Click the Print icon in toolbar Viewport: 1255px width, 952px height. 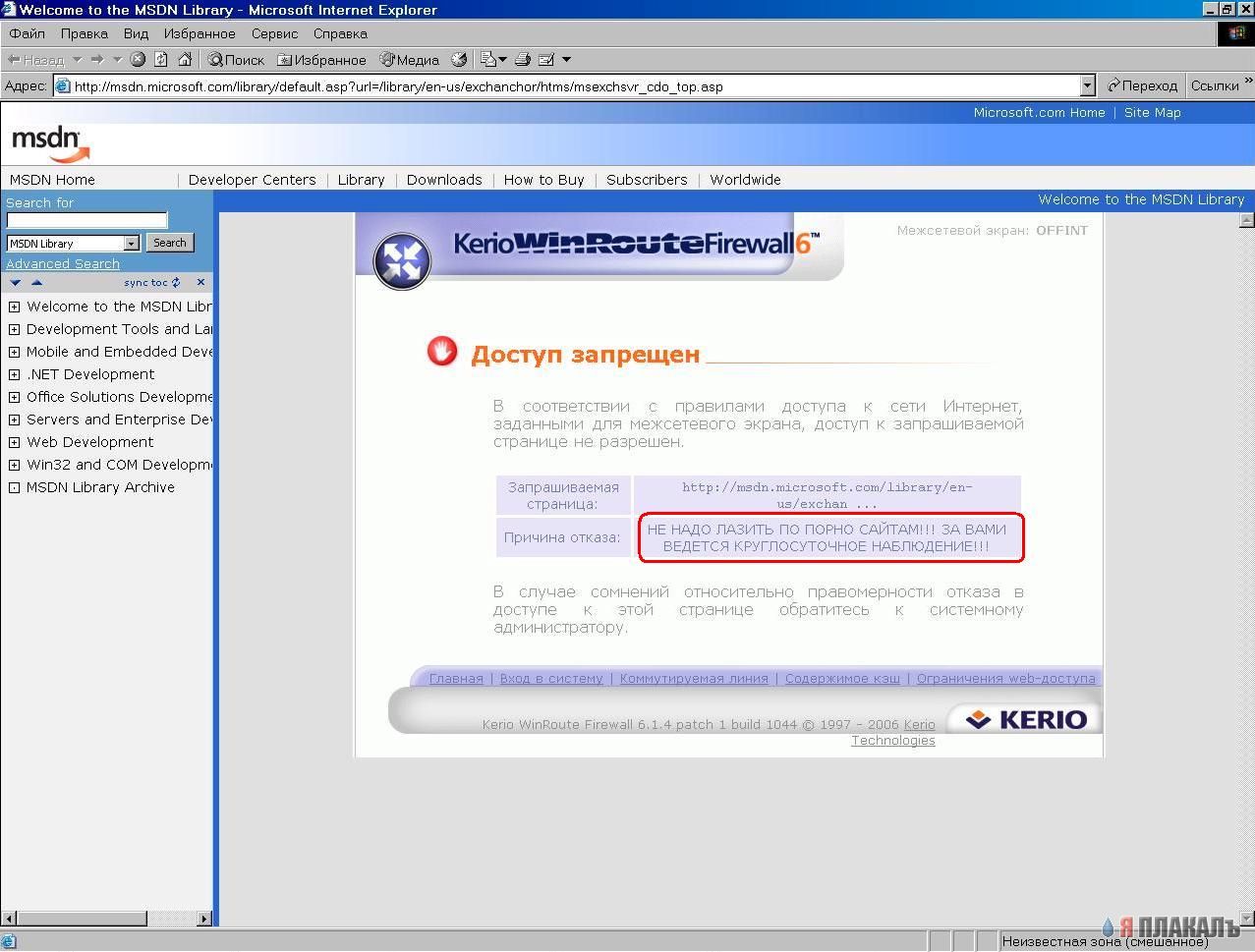click(523, 60)
